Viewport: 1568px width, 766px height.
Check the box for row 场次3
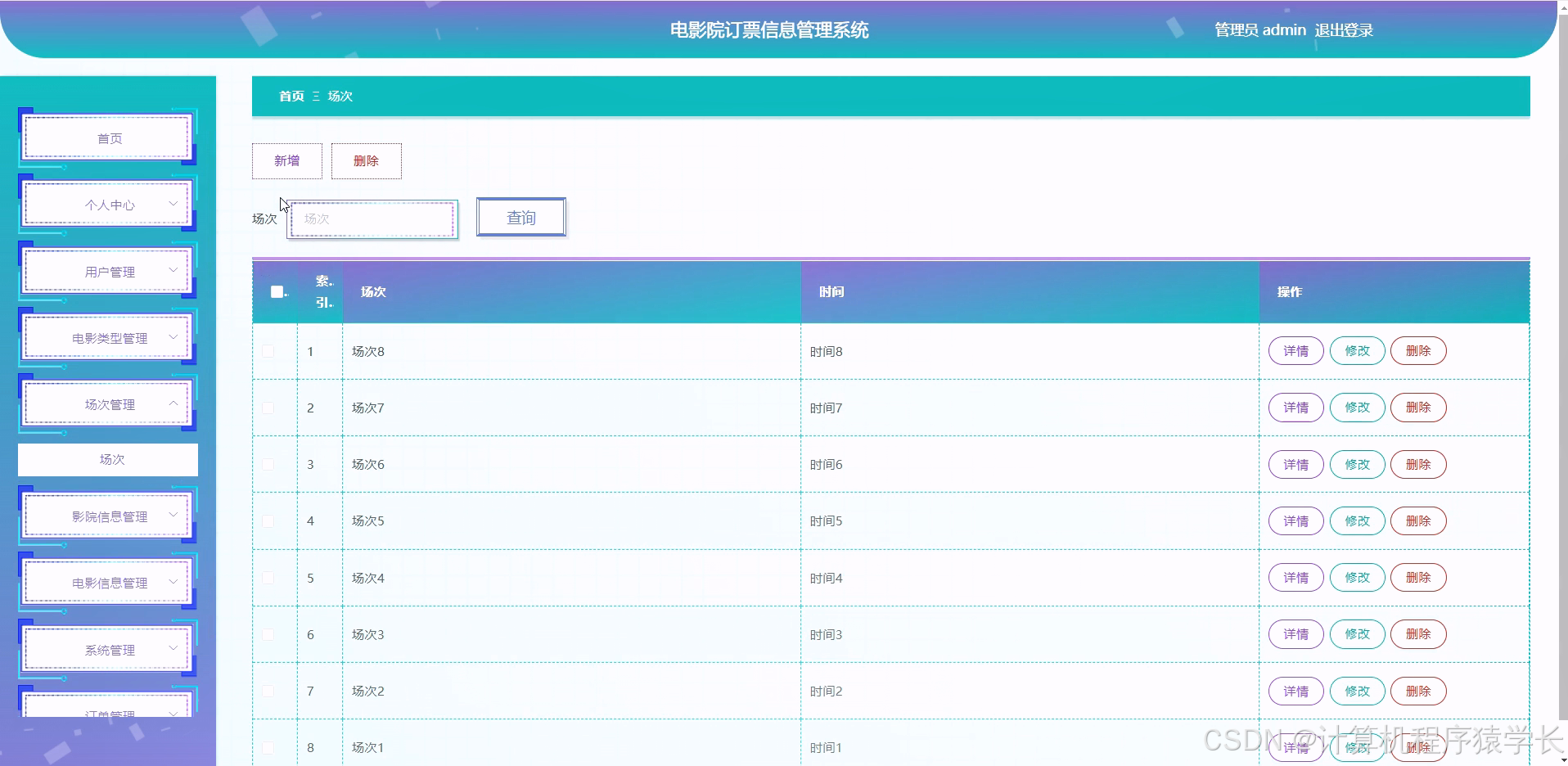(268, 634)
